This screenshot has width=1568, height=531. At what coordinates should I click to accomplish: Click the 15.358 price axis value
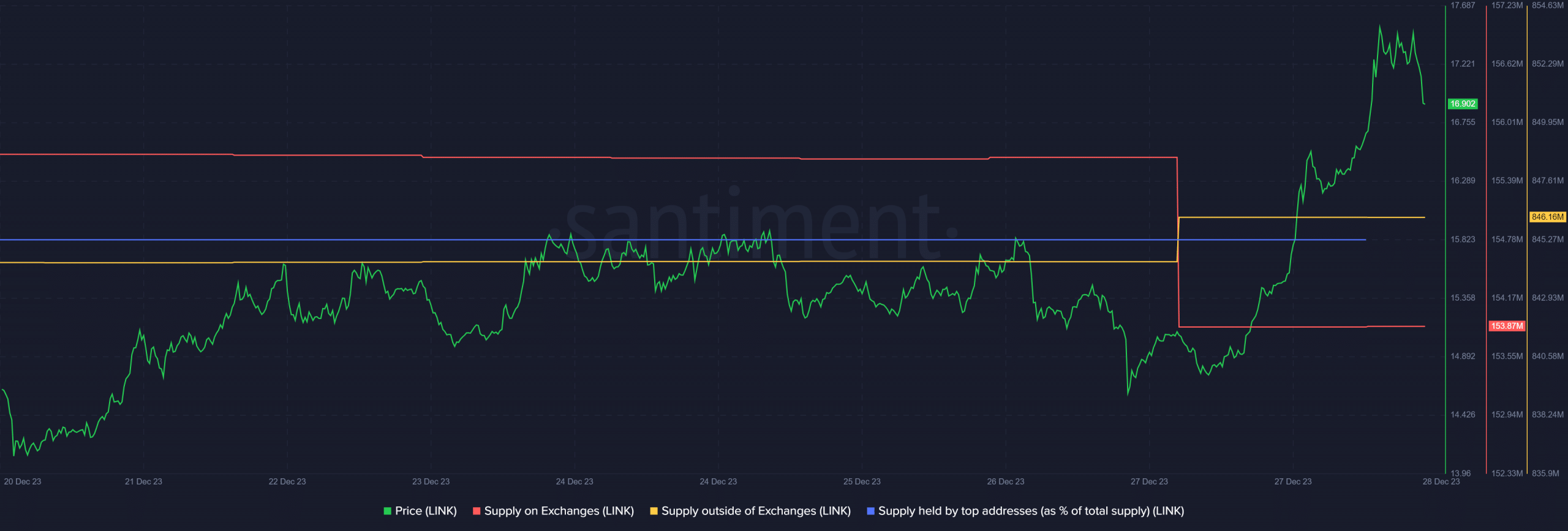[x=1463, y=298]
